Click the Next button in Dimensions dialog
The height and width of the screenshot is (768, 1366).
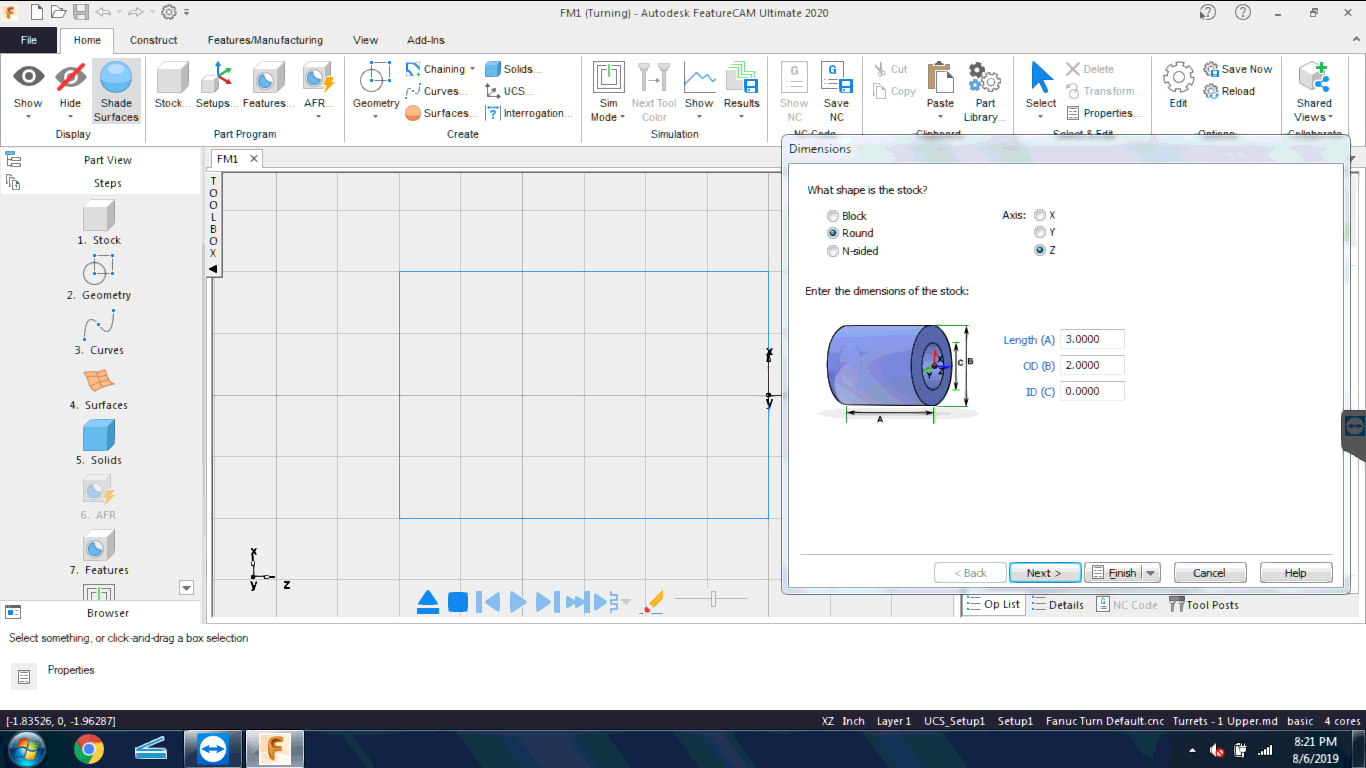pos(1045,573)
